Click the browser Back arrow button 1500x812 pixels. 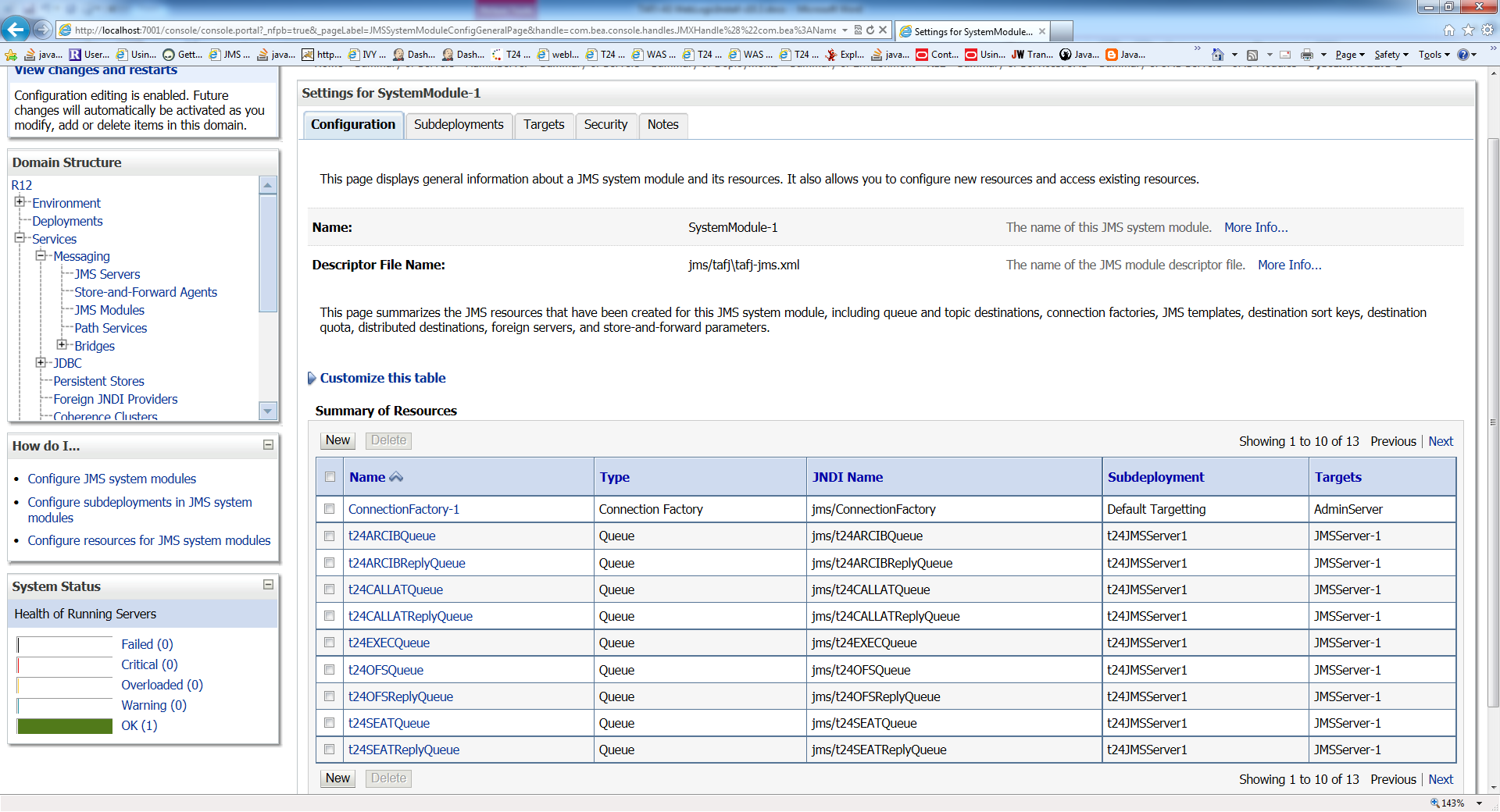point(16,30)
